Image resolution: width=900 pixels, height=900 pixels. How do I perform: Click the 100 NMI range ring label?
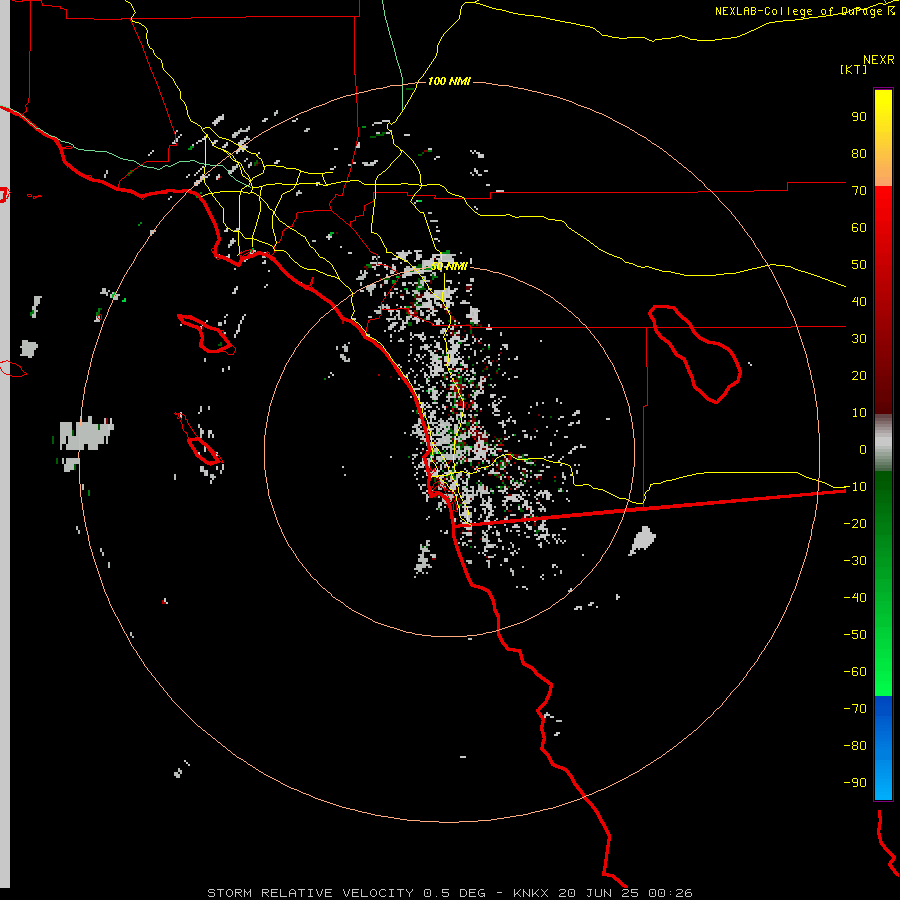[449, 82]
